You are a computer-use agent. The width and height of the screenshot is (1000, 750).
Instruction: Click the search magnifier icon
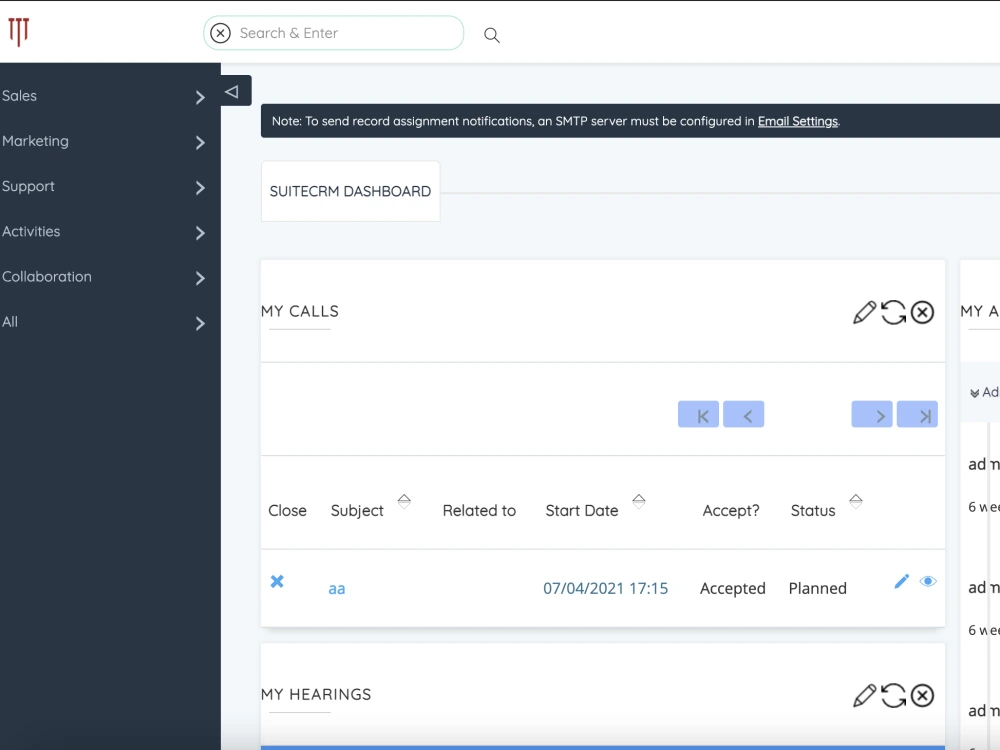491,34
